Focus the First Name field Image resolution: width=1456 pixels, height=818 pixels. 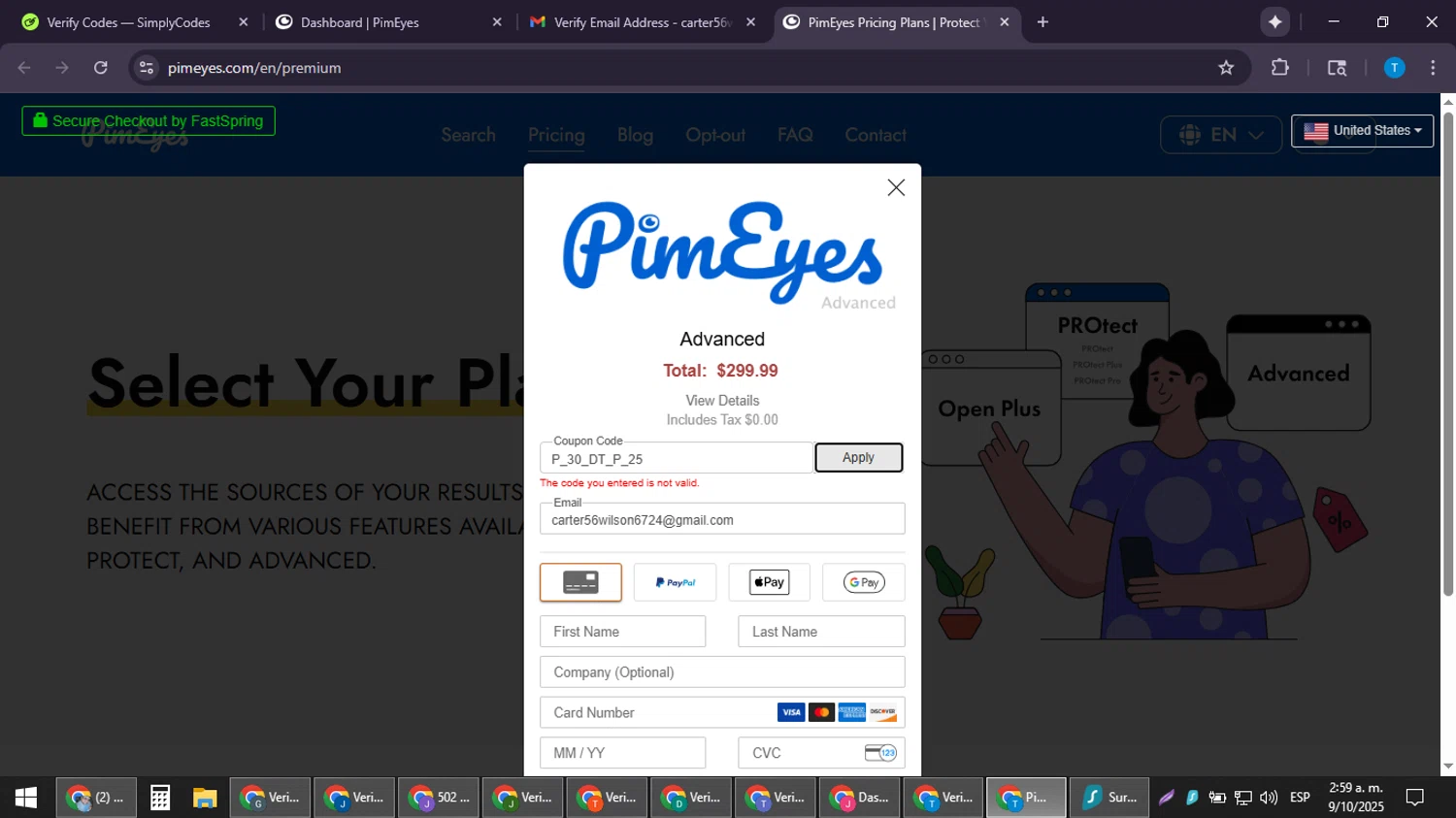pyautogui.click(x=622, y=632)
